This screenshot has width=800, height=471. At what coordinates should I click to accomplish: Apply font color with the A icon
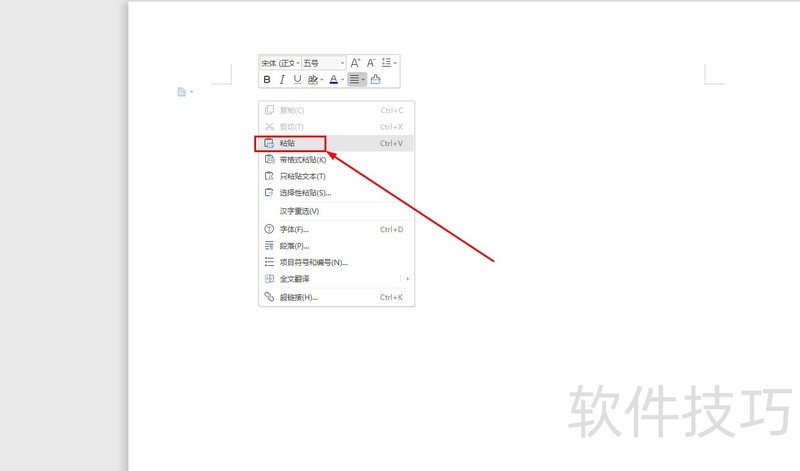333,80
